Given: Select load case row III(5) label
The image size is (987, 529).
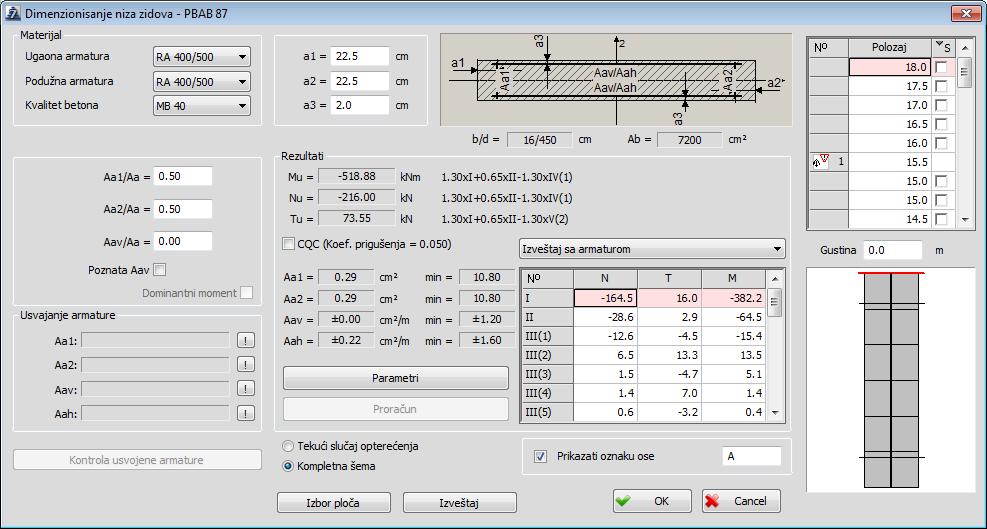Looking at the screenshot, I should (x=548, y=412).
